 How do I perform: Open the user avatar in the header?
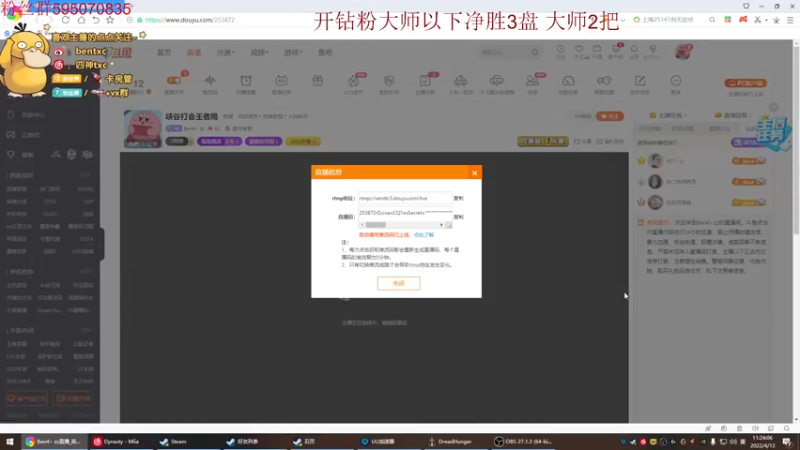pos(683,52)
